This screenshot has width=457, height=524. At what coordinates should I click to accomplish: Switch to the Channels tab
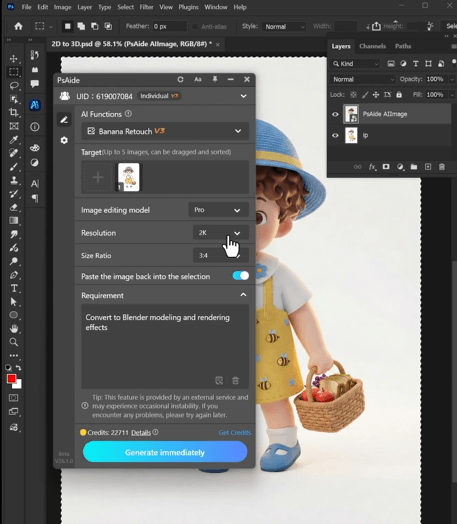(x=372, y=46)
